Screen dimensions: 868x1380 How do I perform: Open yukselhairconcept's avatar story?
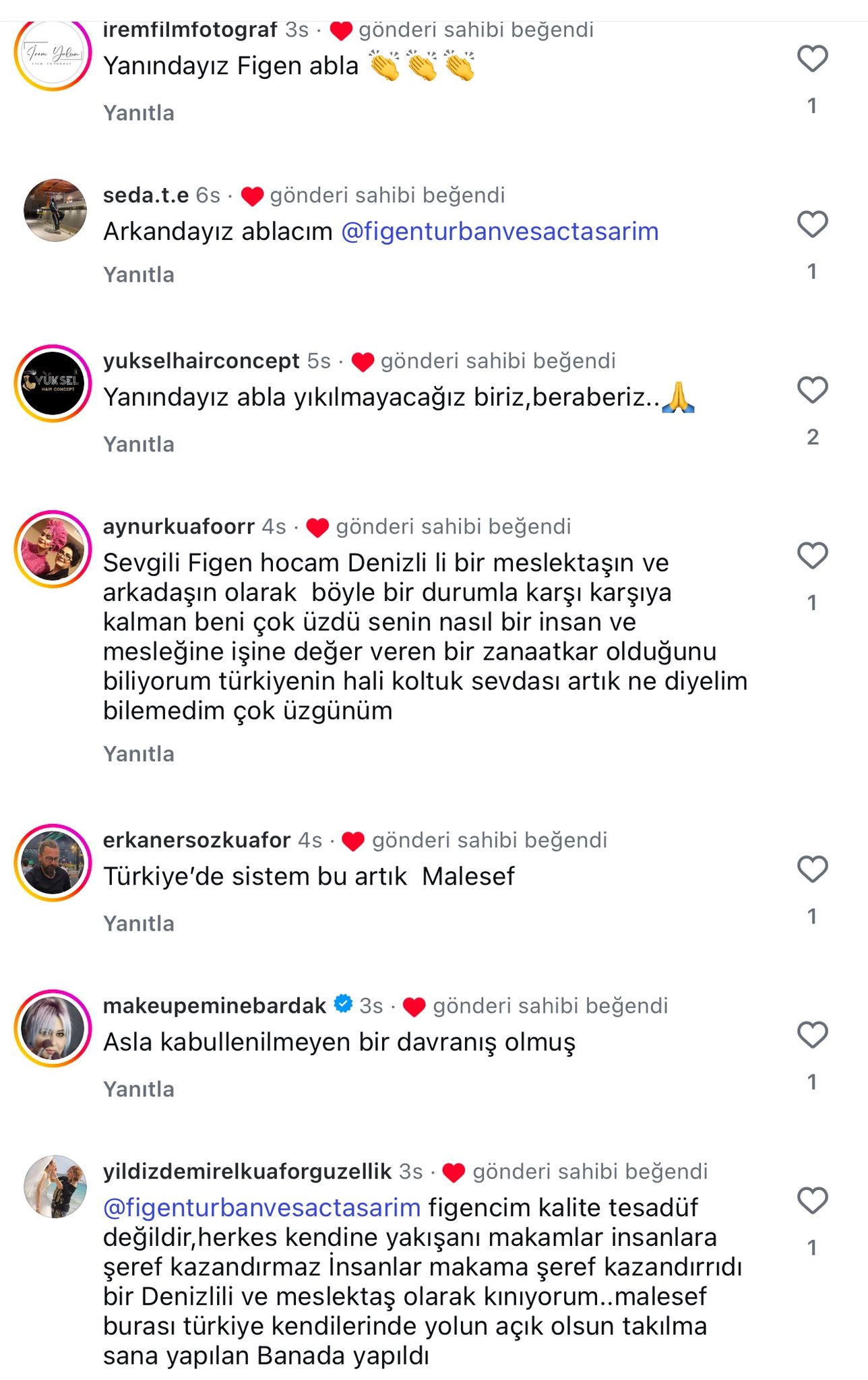coord(53,383)
